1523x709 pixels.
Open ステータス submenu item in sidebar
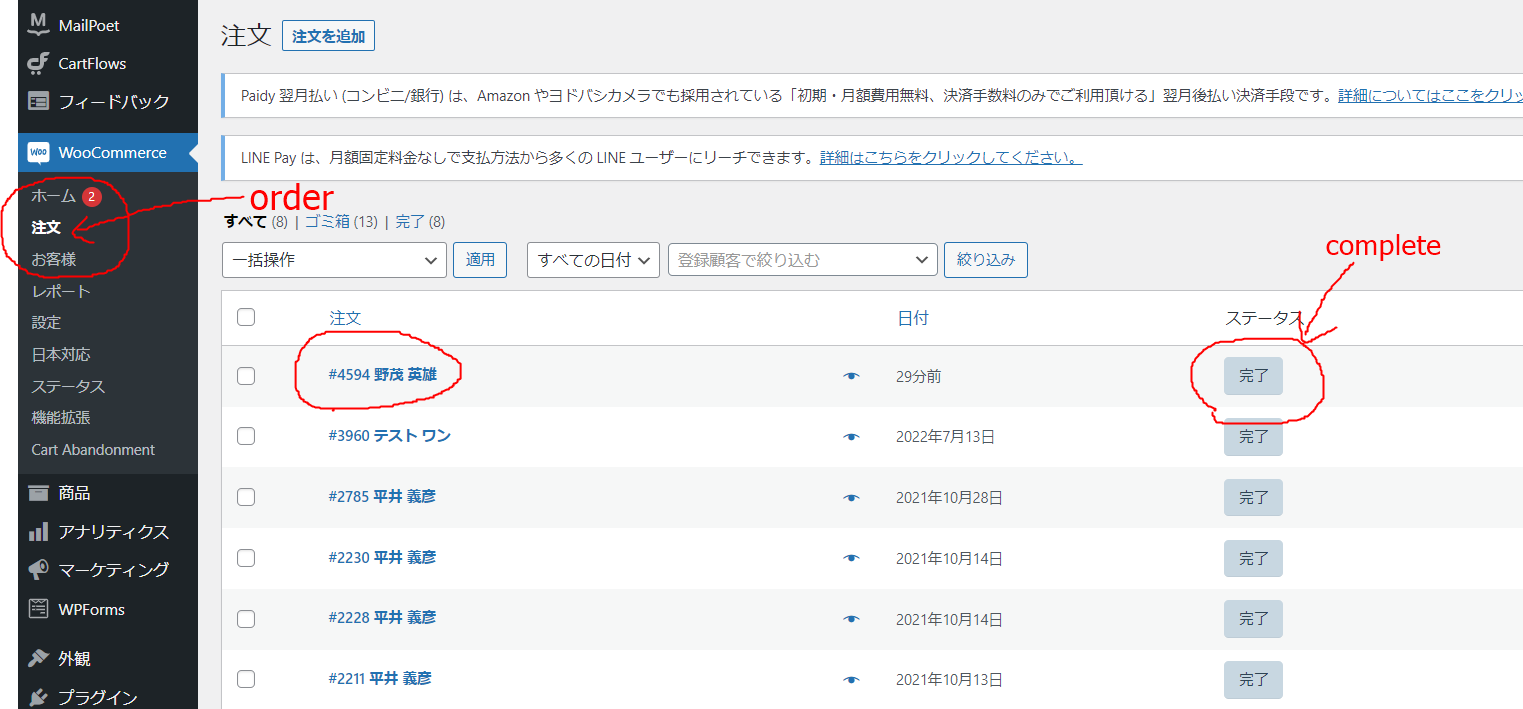coord(68,386)
